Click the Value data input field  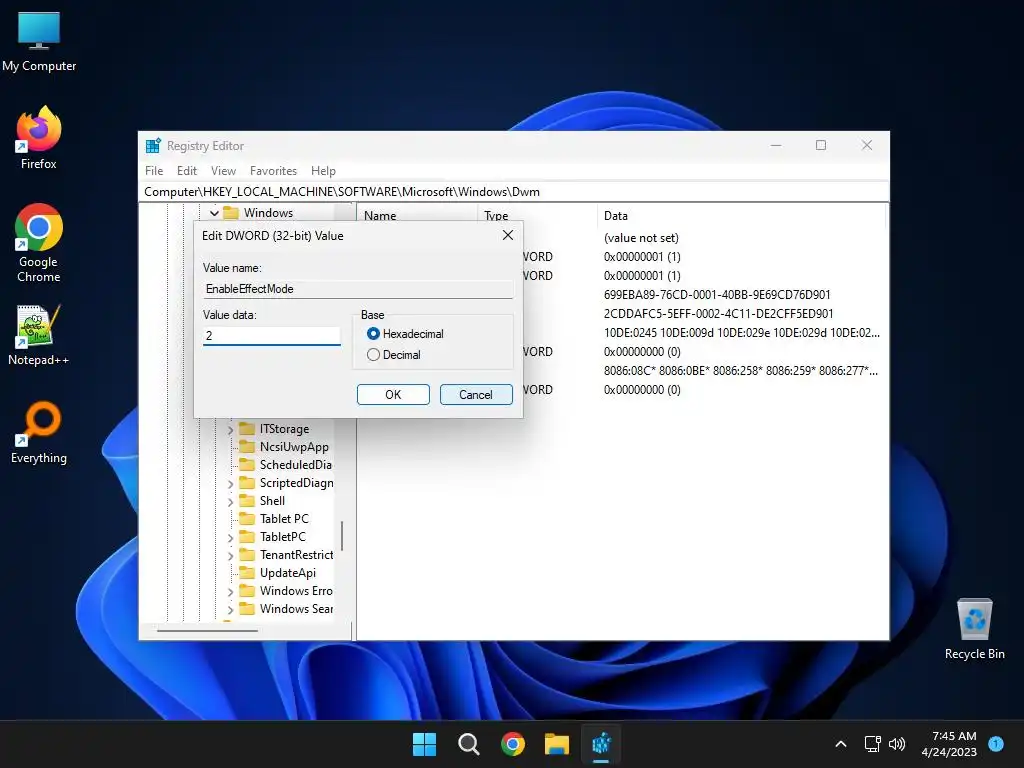272,336
